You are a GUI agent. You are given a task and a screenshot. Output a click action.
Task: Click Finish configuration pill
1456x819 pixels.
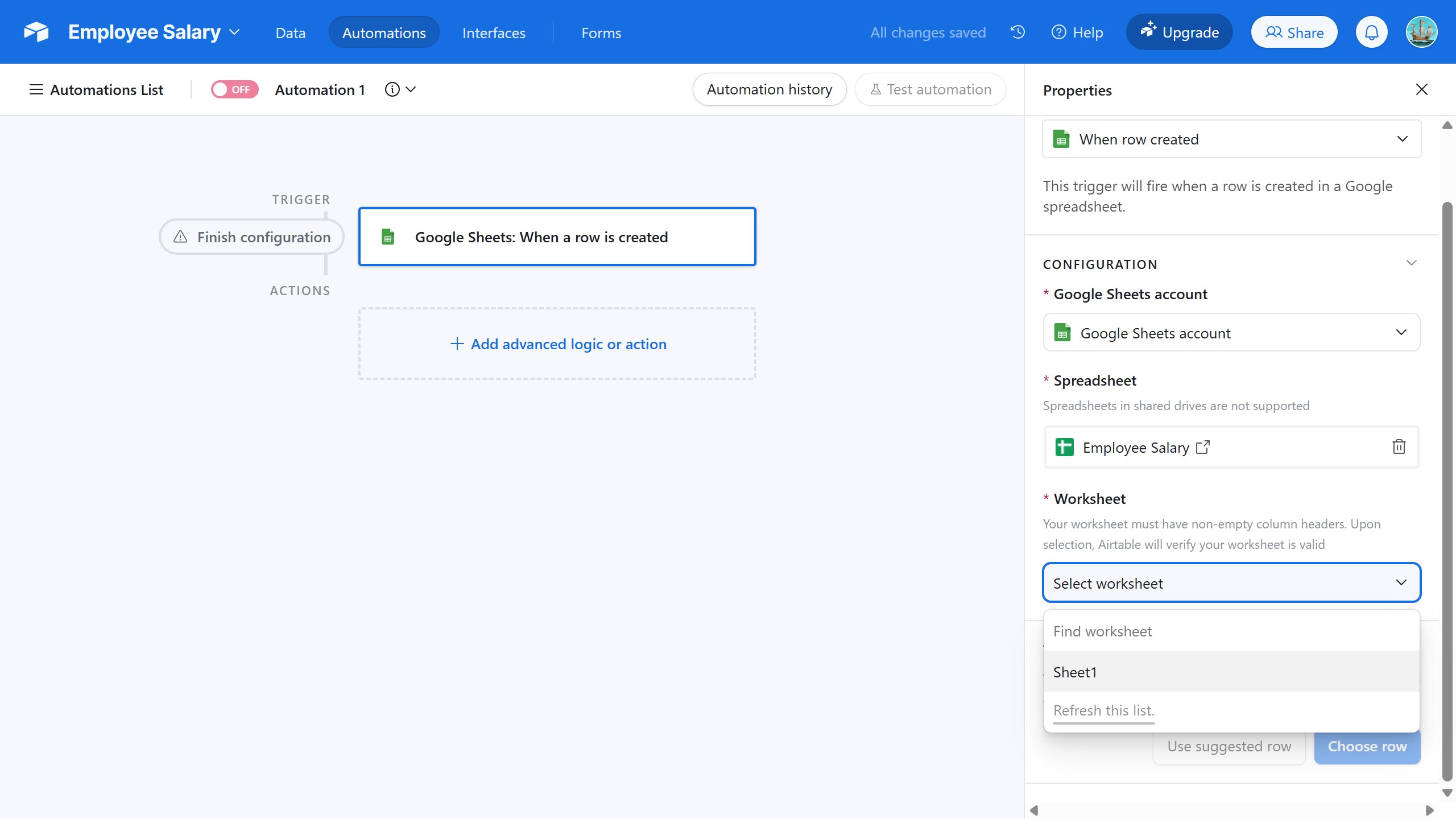point(251,237)
